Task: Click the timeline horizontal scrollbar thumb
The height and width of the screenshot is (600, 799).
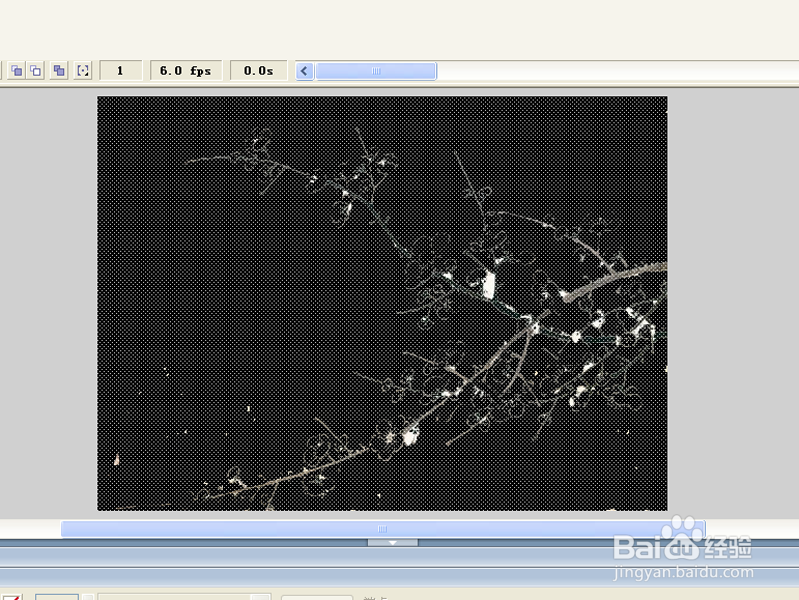Action: click(376, 71)
